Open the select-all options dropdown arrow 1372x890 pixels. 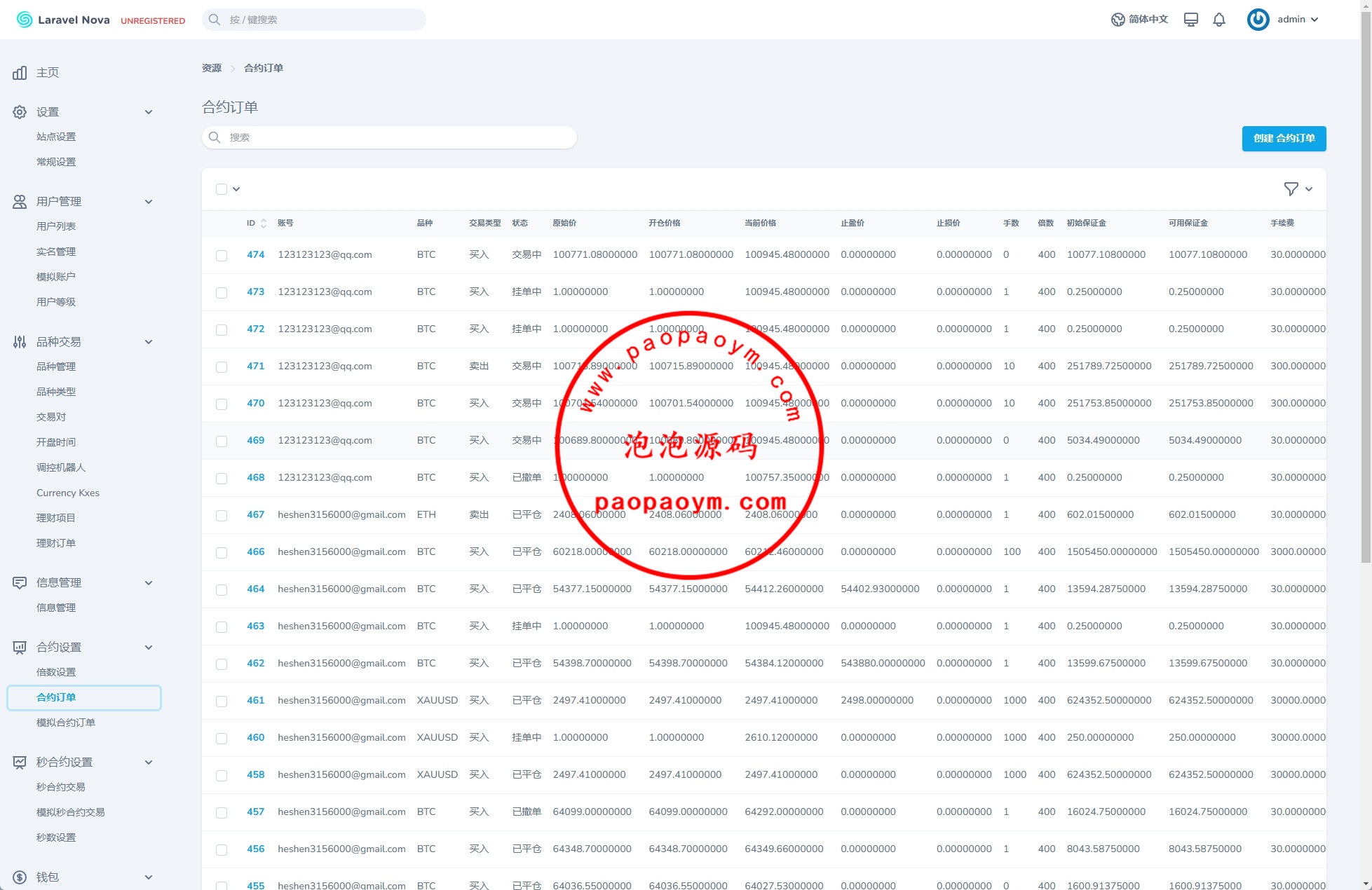pyautogui.click(x=236, y=189)
